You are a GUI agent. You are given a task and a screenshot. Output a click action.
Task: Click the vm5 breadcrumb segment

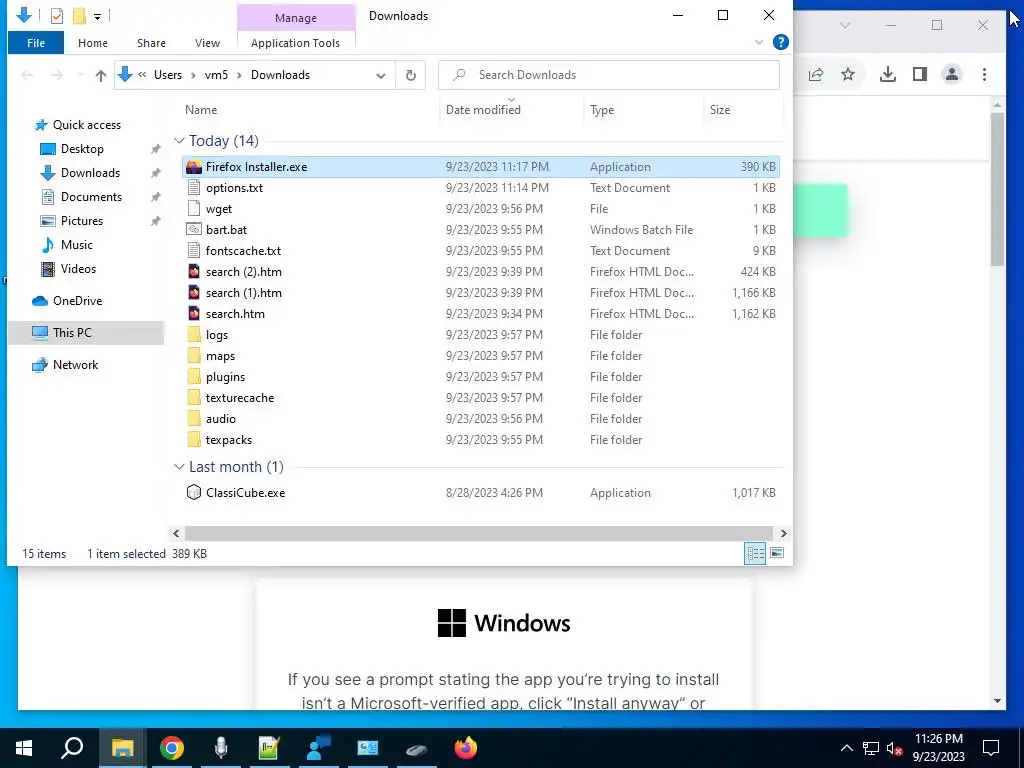click(x=216, y=75)
